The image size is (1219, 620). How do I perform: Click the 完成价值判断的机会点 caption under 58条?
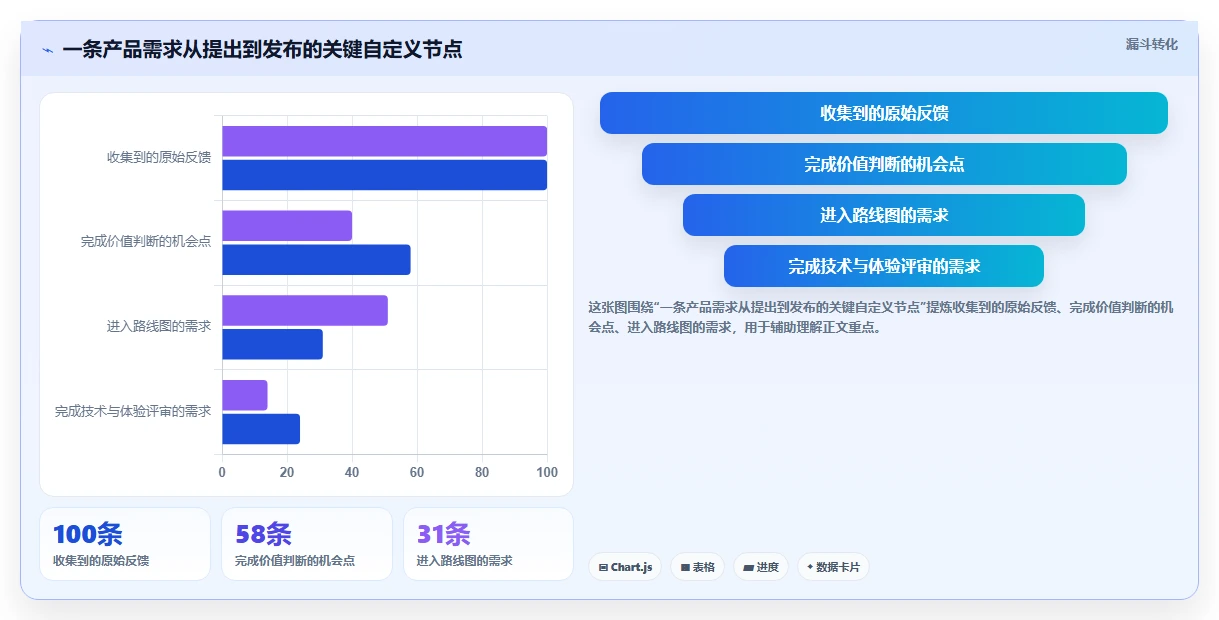[295, 561]
